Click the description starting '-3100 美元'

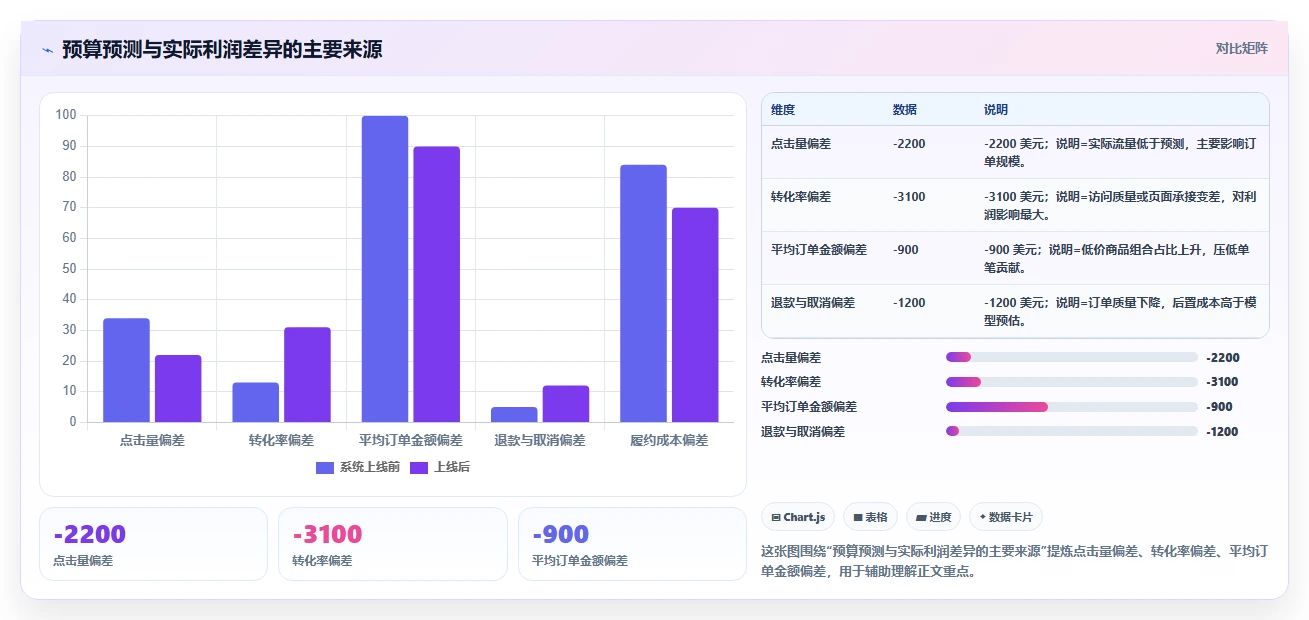click(1120, 205)
